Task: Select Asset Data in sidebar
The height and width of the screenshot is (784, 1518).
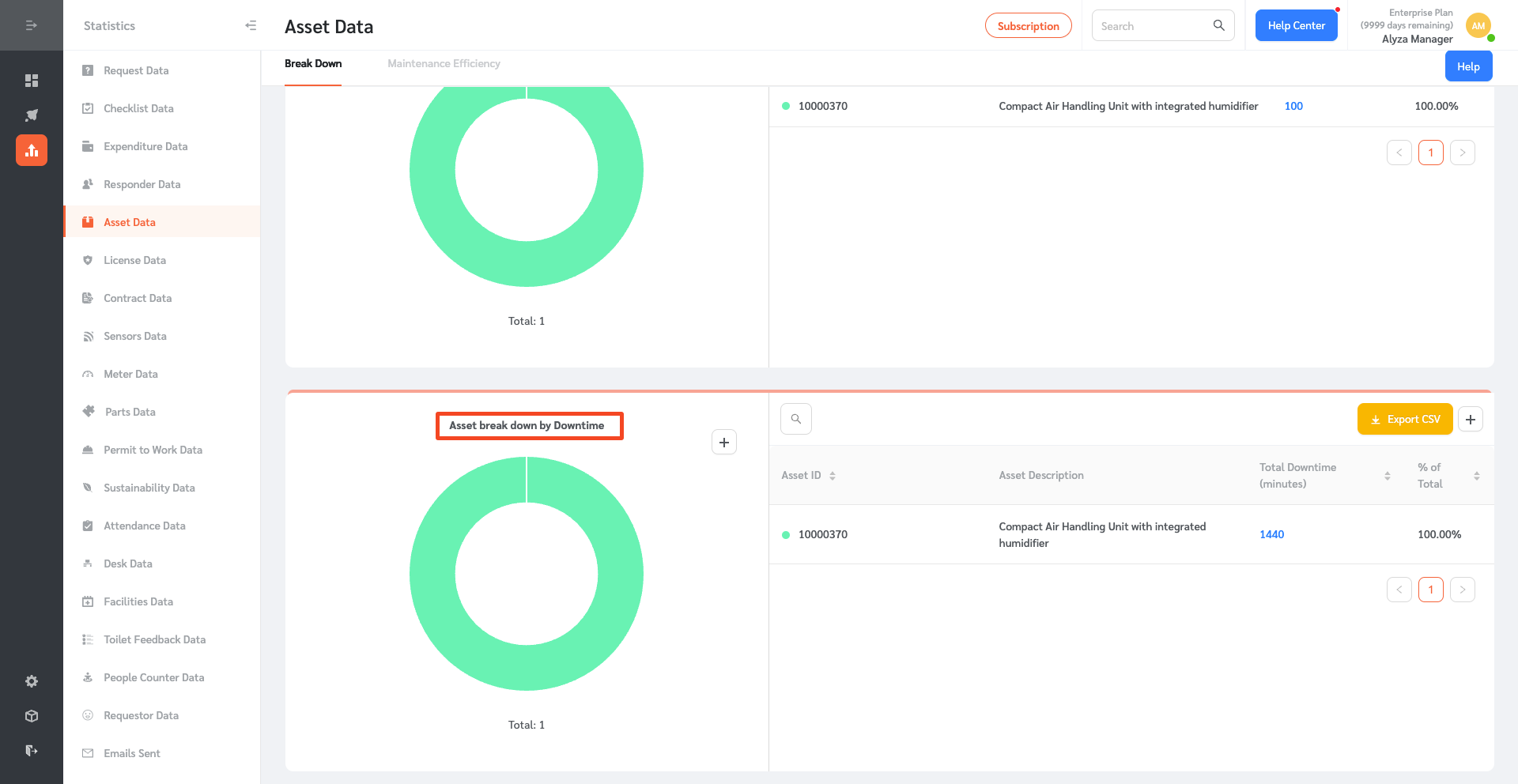Action: tap(161, 222)
